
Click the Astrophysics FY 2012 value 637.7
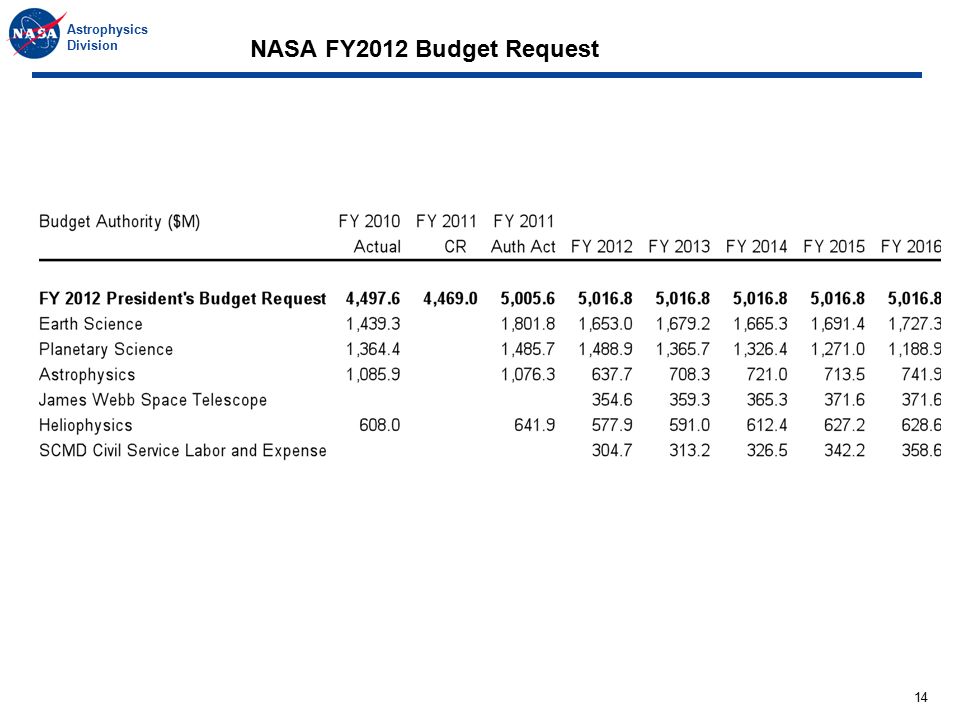(612, 374)
